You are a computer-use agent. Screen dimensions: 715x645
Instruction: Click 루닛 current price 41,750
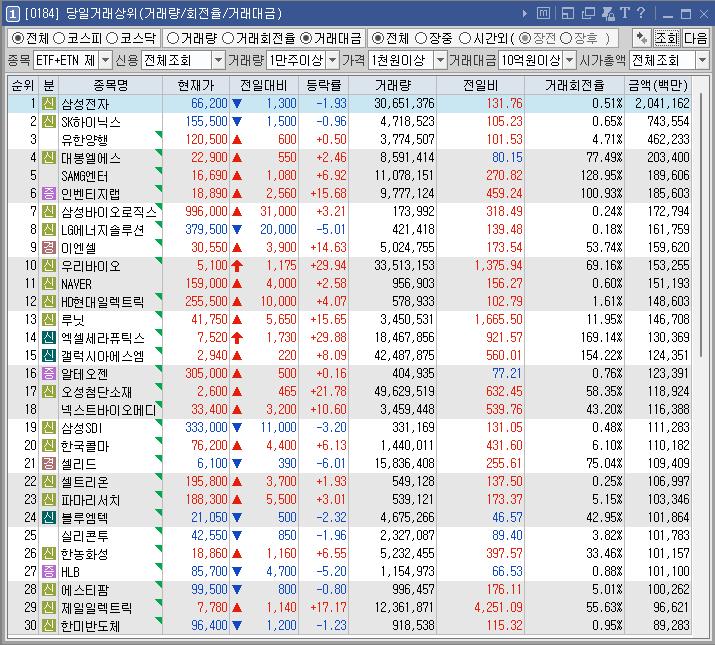pos(209,320)
